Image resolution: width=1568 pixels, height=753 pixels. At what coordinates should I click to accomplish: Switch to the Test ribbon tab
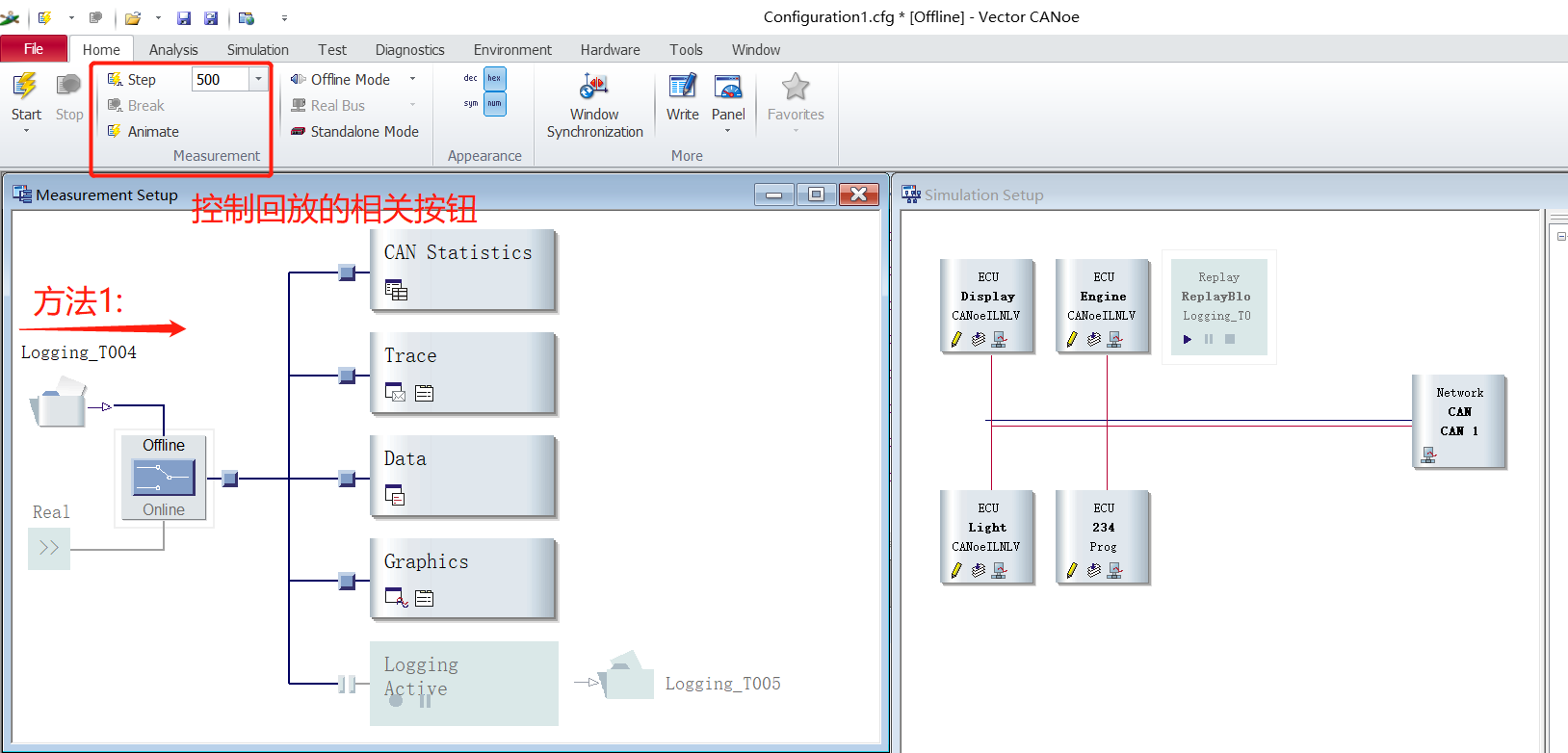332,49
